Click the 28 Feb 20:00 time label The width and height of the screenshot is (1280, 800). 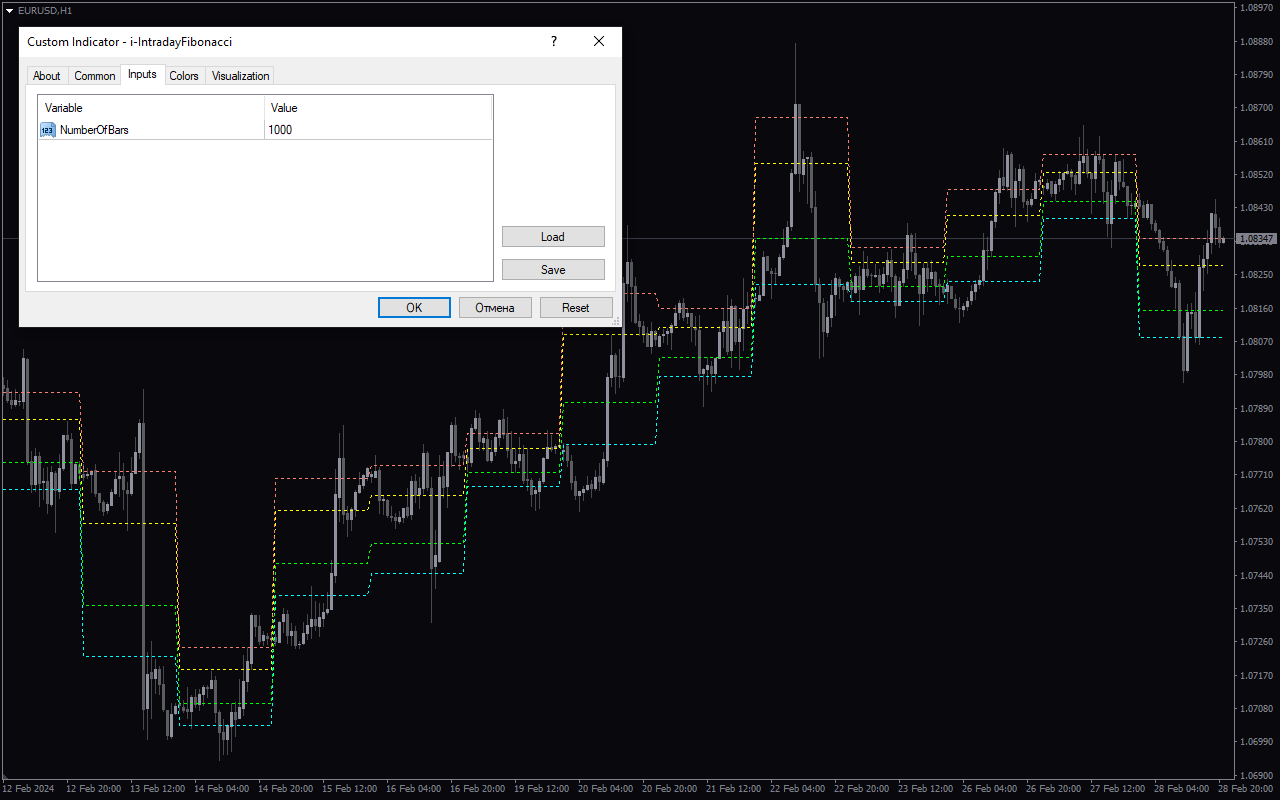click(x=1246, y=789)
